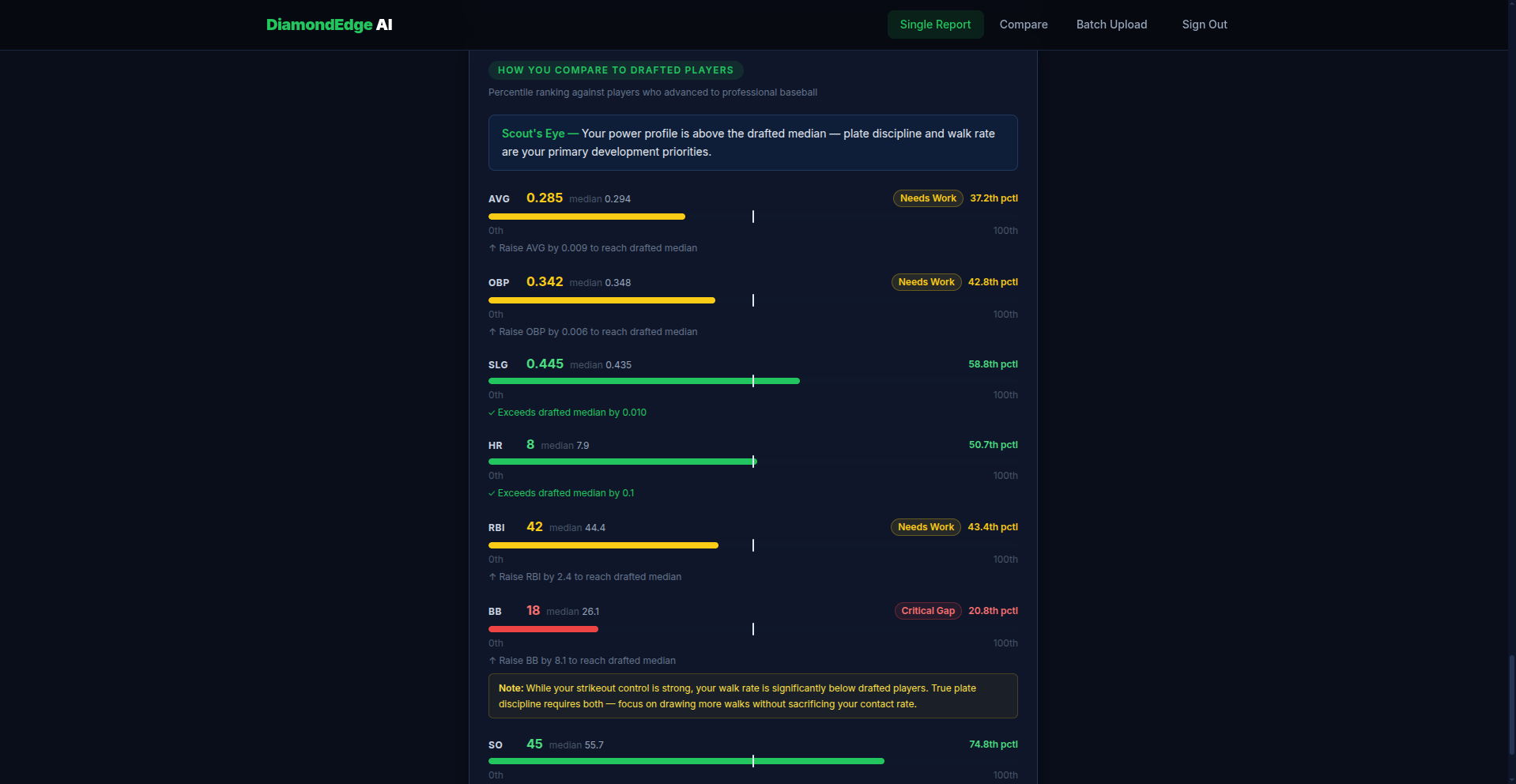Click the raise-OBP arrow icon
1516x784 pixels.
point(492,332)
